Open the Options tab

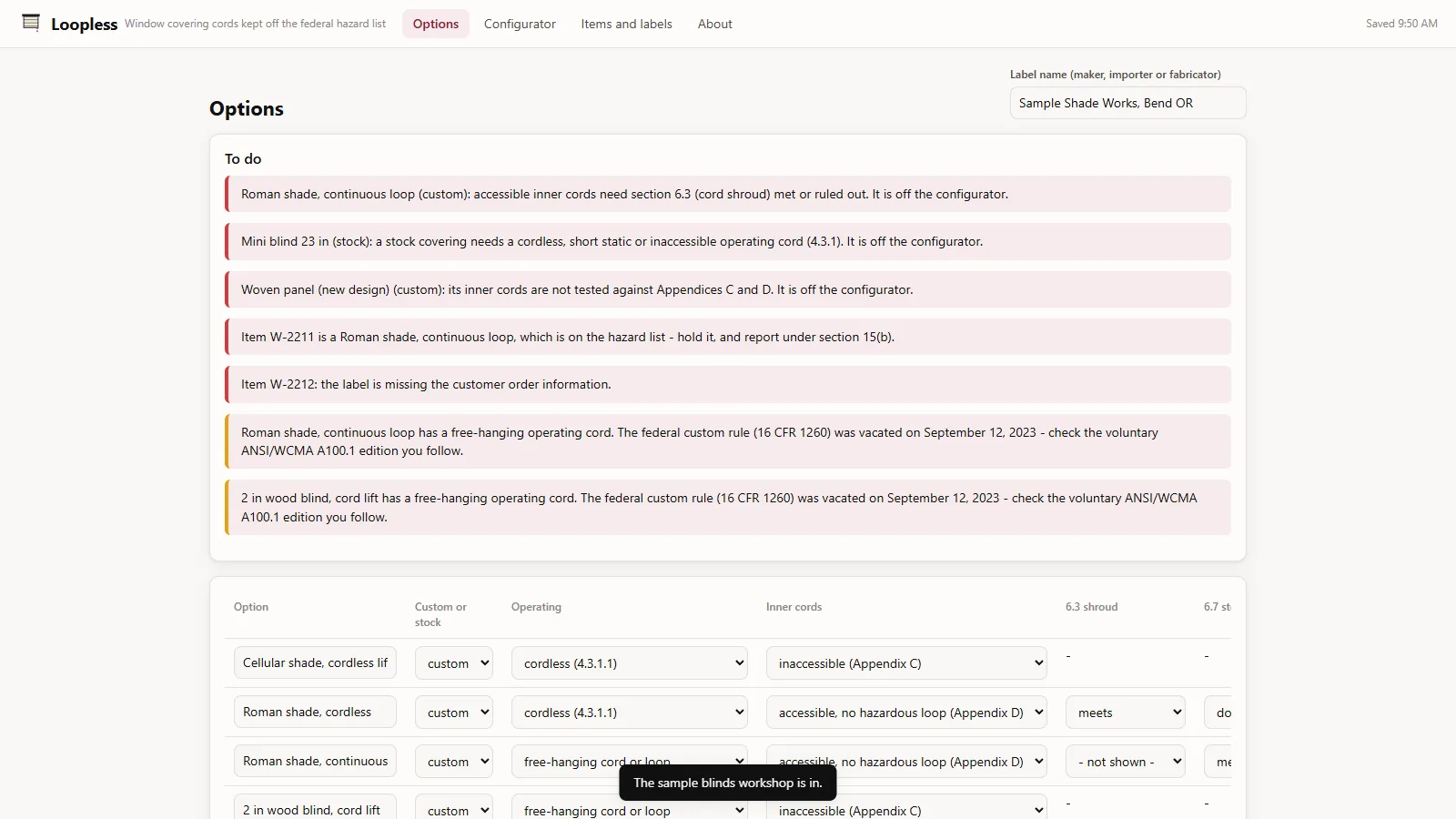(436, 24)
